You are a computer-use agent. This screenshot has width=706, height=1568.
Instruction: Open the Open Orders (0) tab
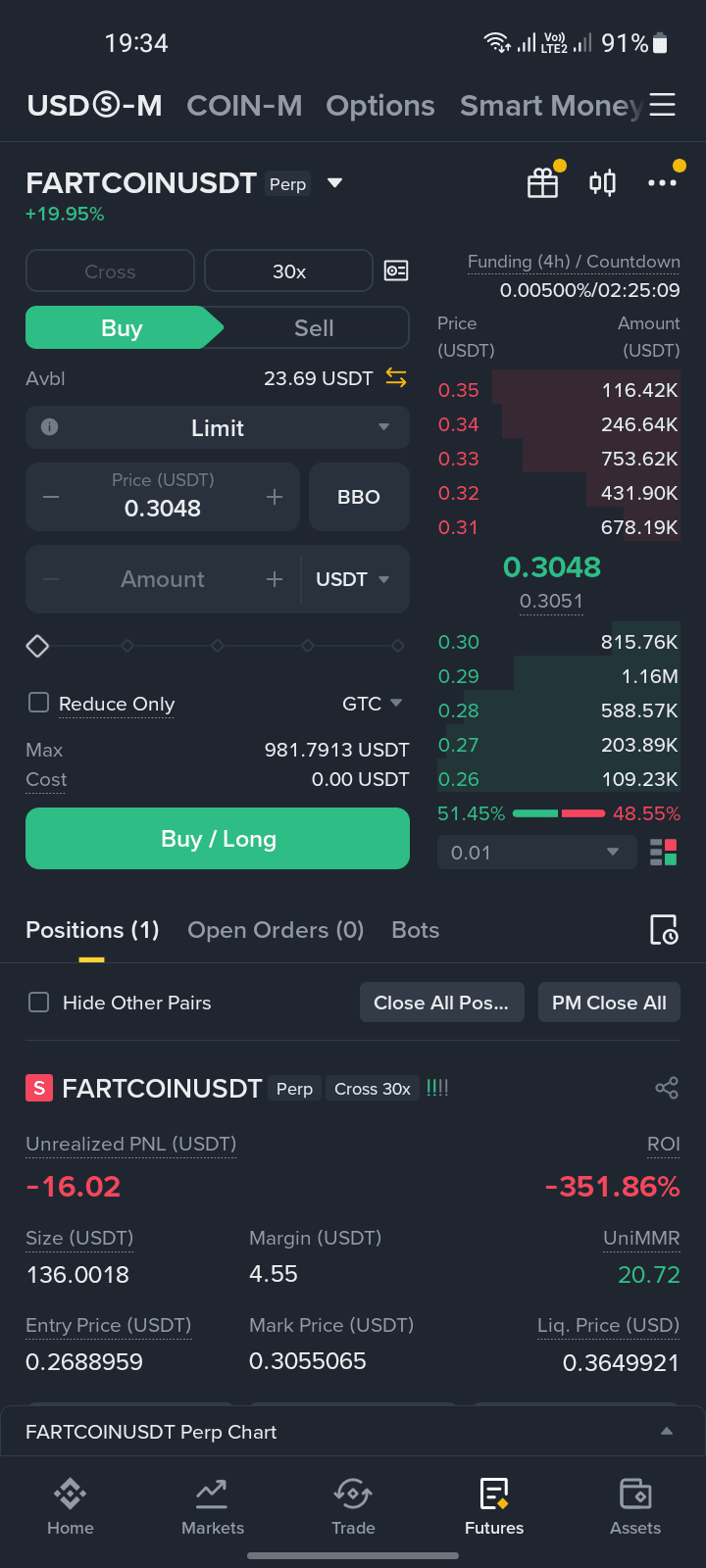276,930
